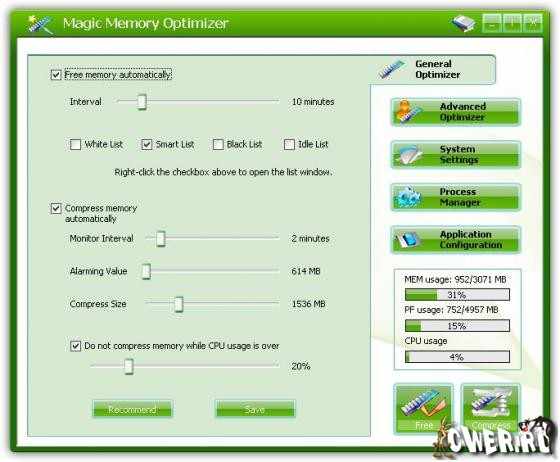This screenshot has height=462, width=560.
Task: Open the Process Manager
Action: point(456,197)
